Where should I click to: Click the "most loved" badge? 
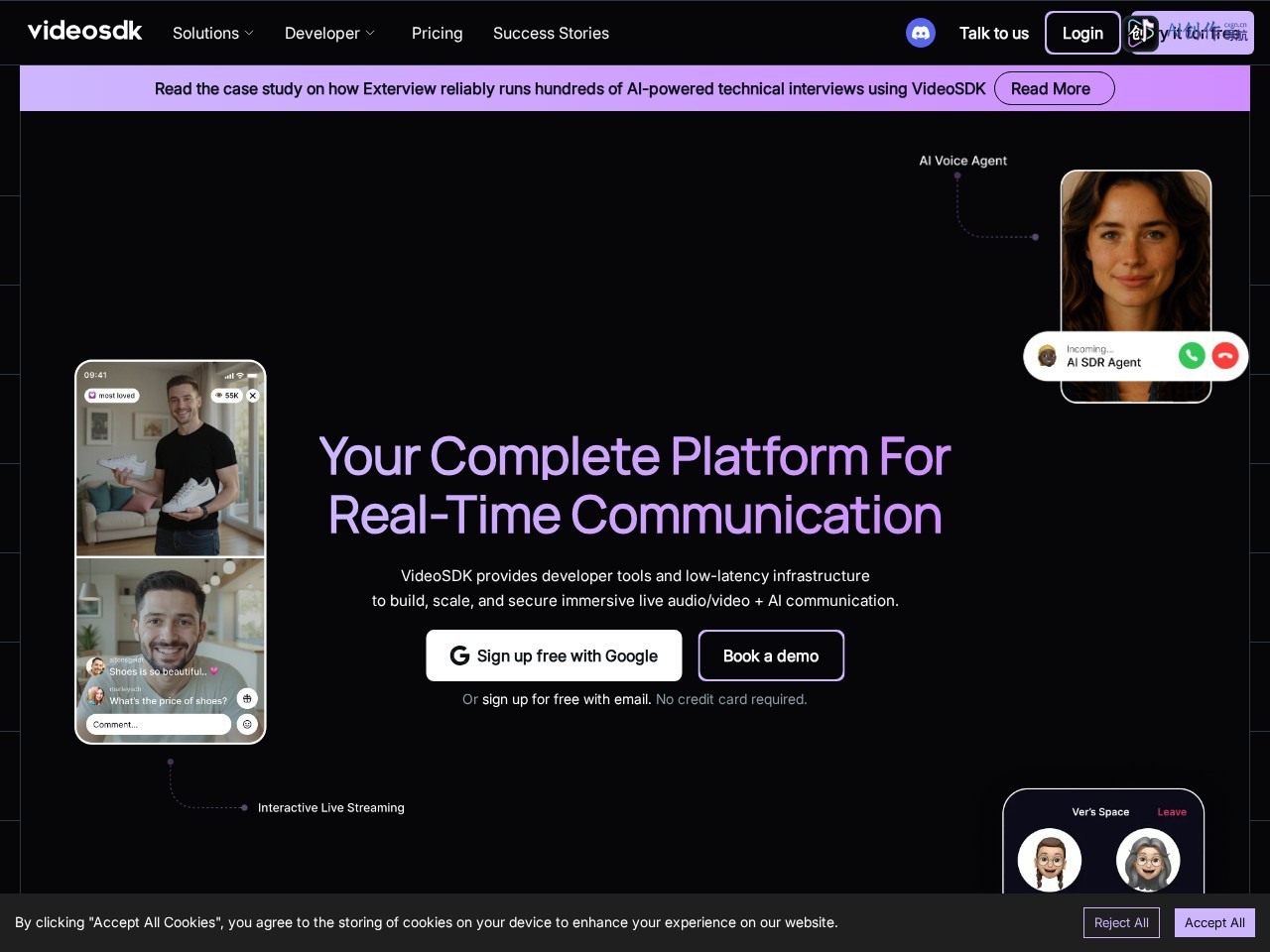pos(112,396)
